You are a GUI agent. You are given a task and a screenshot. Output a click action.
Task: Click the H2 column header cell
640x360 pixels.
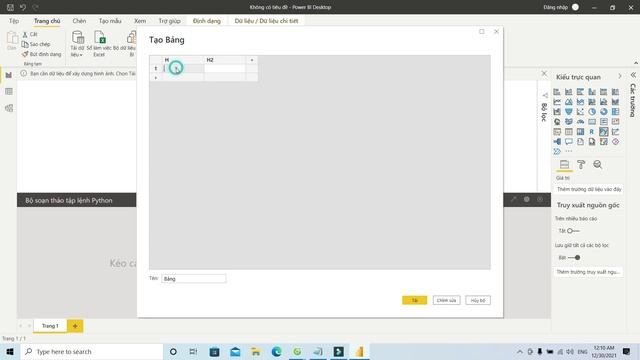click(x=225, y=60)
